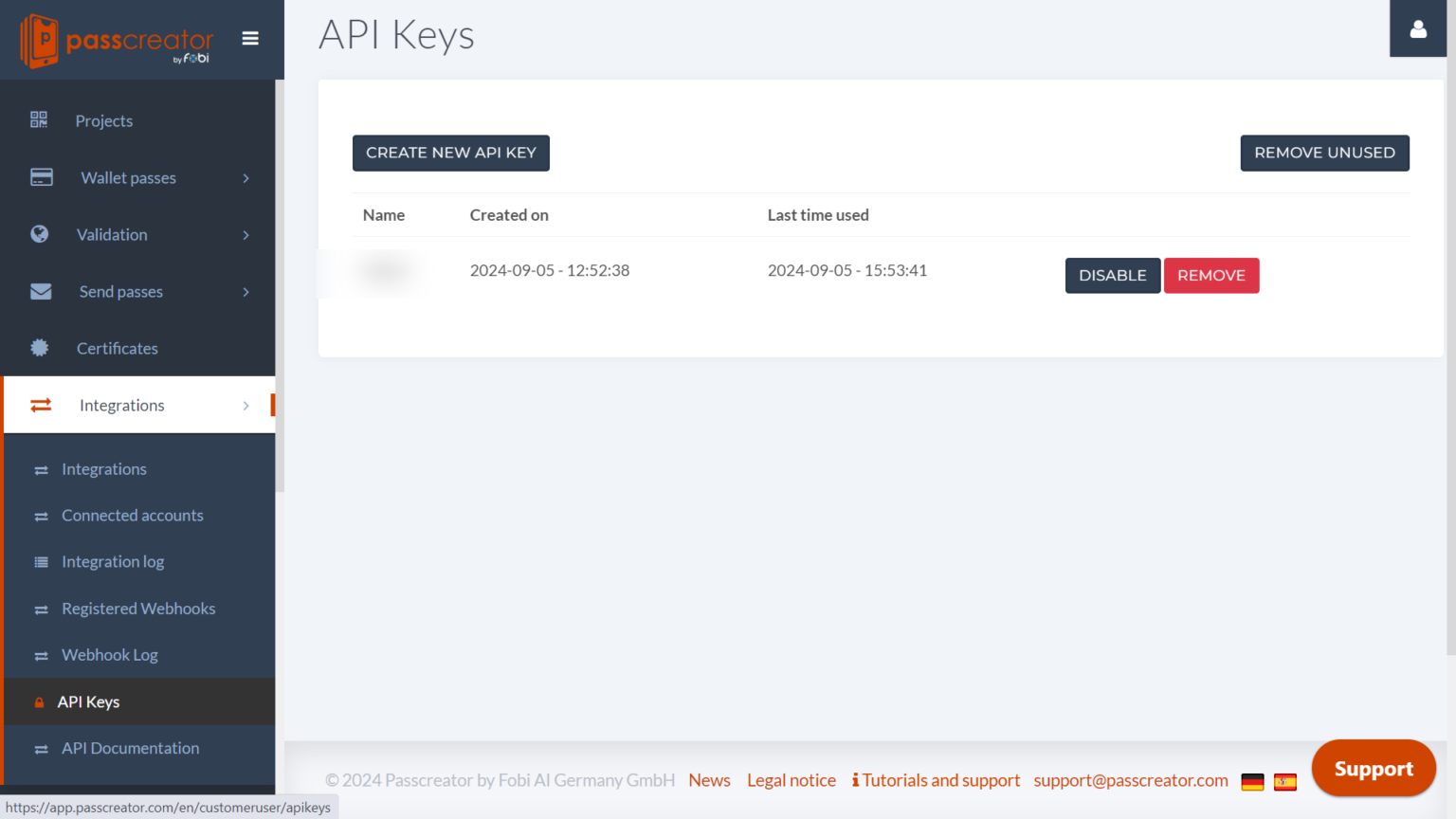Screen dimensions: 1456x819
Task: Disable the listed API key
Action: [x=1112, y=276]
